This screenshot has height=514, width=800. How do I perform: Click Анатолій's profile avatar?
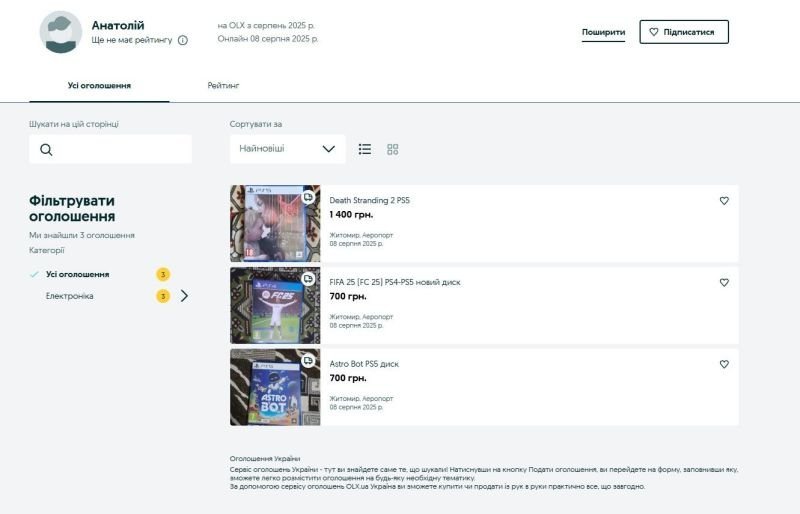click(x=60, y=32)
